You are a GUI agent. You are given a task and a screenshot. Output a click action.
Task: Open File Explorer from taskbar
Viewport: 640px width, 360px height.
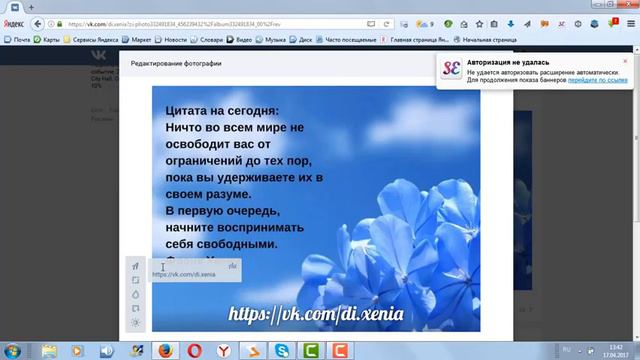tap(49, 351)
